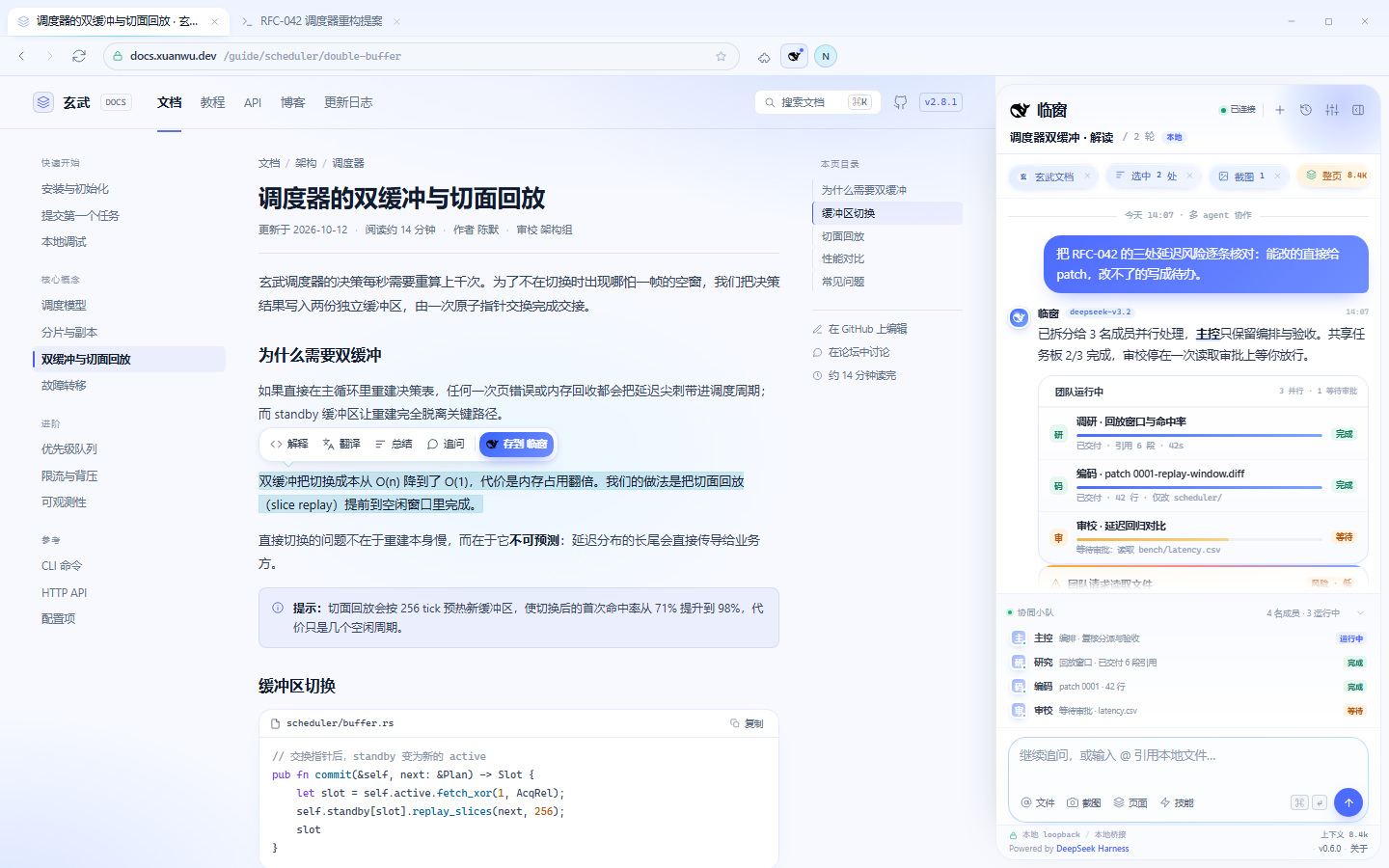Collapse the 协同小队 team section chevron
The image size is (1389, 868).
[1361, 613]
